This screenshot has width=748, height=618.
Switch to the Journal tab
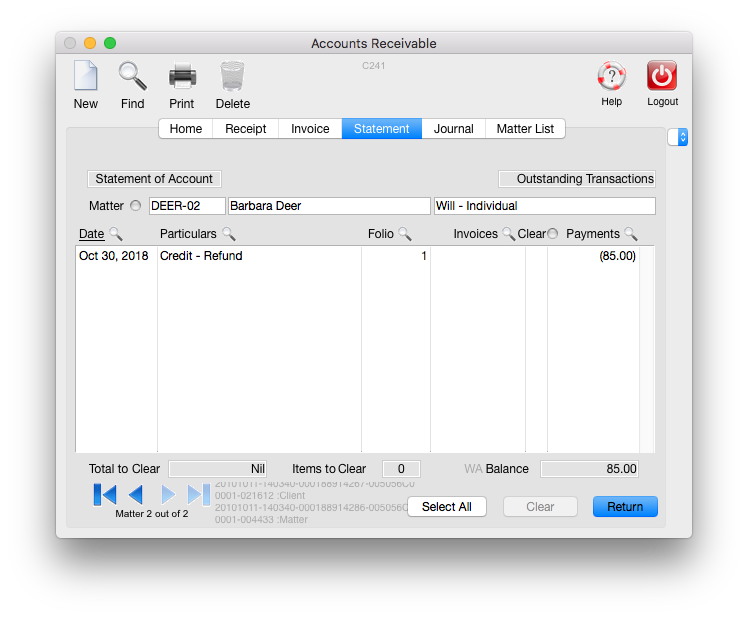pyautogui.click(x=453, y=129)
